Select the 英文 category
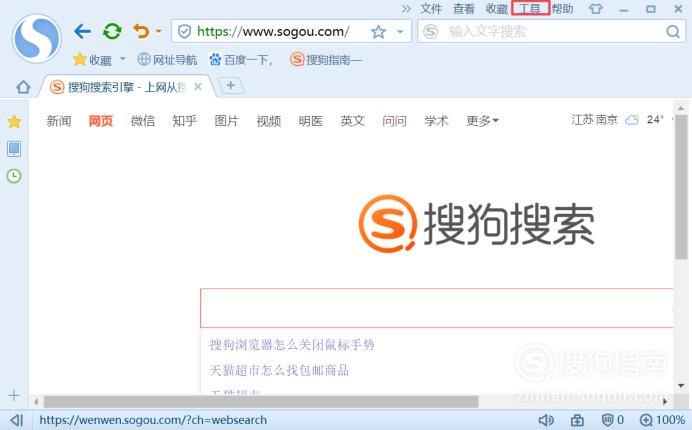692x430 pixels. [x=353, y=121]
